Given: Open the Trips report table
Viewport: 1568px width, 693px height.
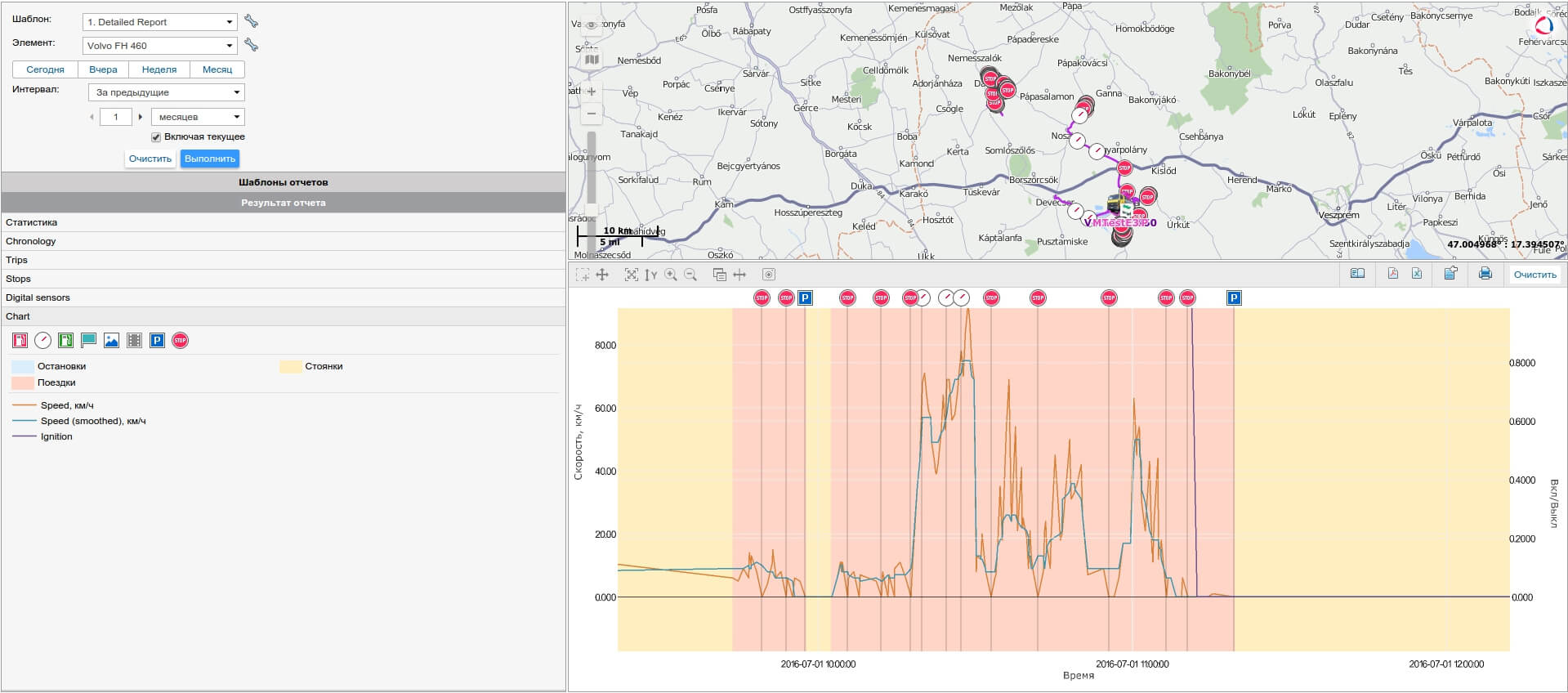Looking at the screenshot, I should coord(17,260).
